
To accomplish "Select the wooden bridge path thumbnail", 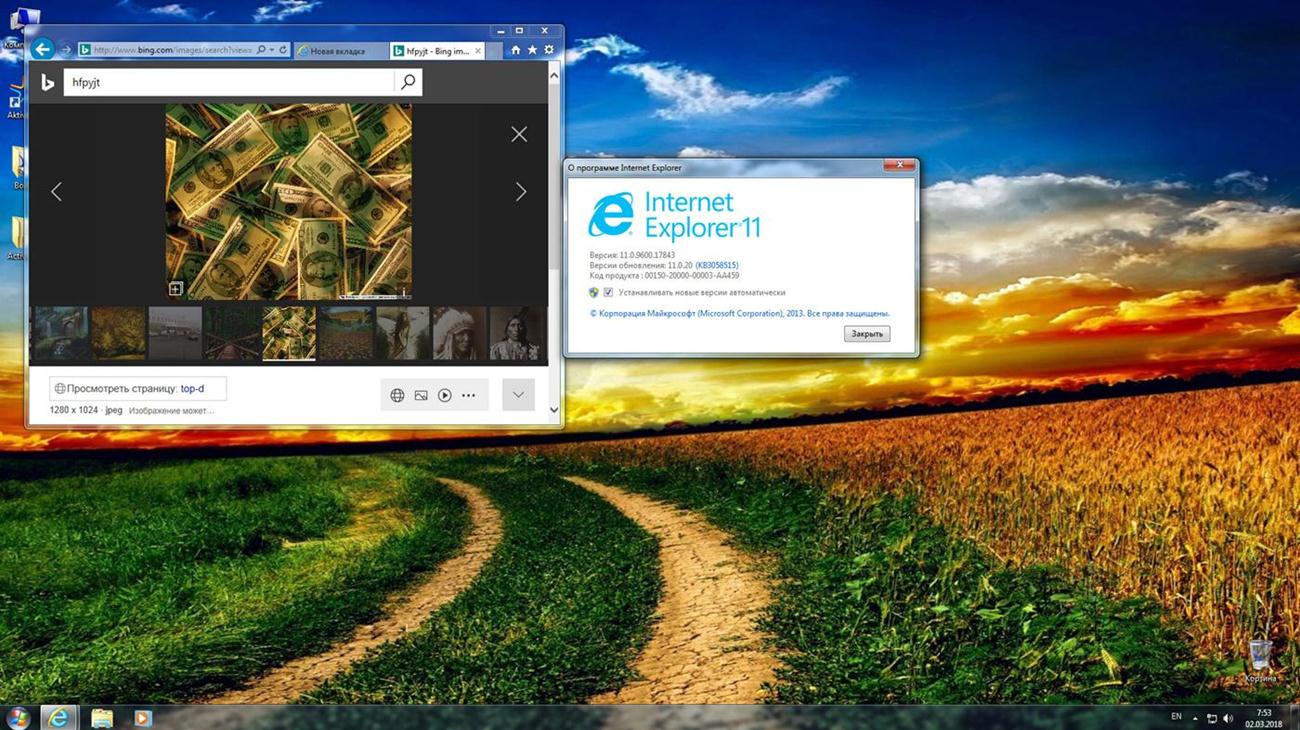I will coord(232,333).
